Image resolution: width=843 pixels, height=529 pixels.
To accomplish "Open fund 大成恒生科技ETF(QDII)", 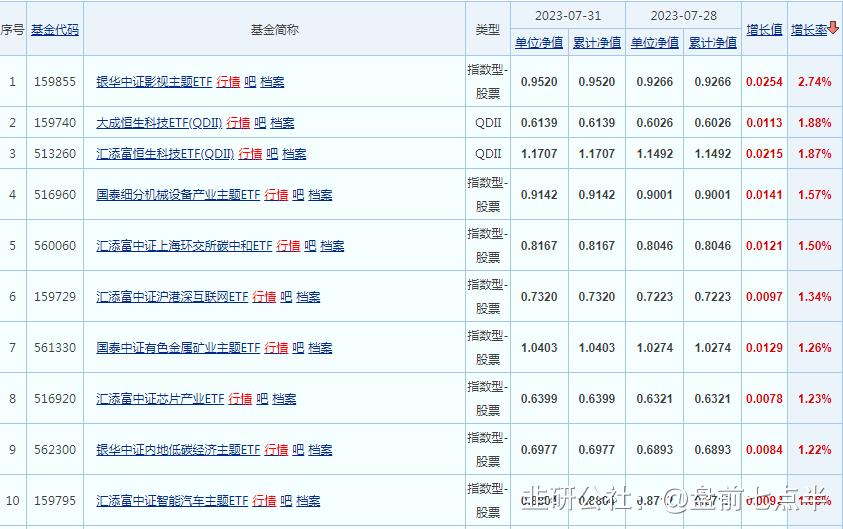I will (159, 123).
